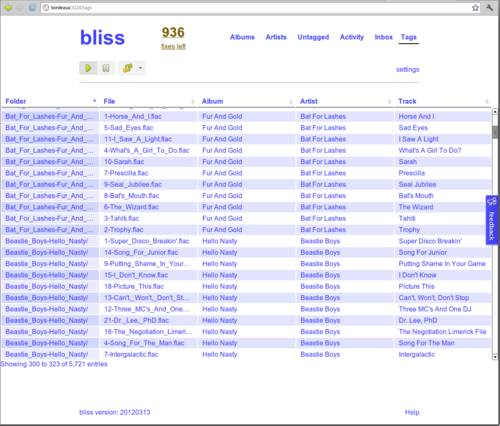Select file 1-Horse_And_I.flac
Image resolution: width=500 pixels, height=426 pixels.
[x=149, y=116]
